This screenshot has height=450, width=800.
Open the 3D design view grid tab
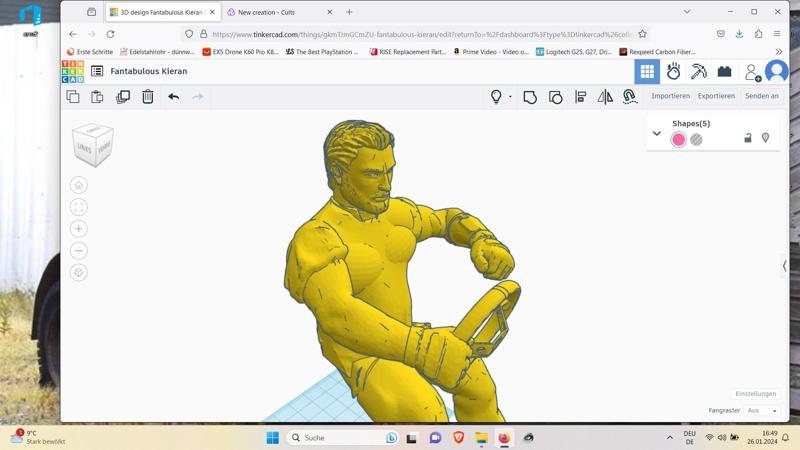tap(647, 72)
